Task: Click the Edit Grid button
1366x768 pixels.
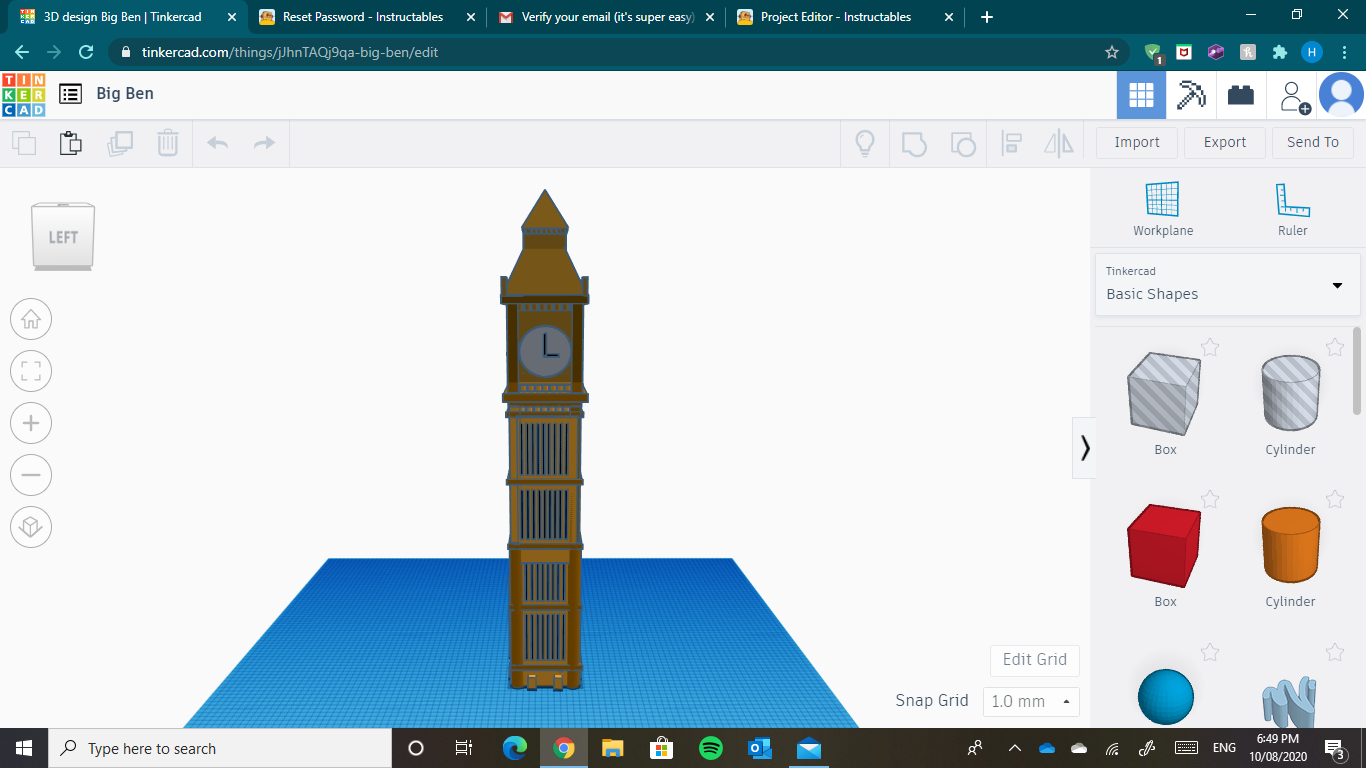Action: [x=1035, y=660]
